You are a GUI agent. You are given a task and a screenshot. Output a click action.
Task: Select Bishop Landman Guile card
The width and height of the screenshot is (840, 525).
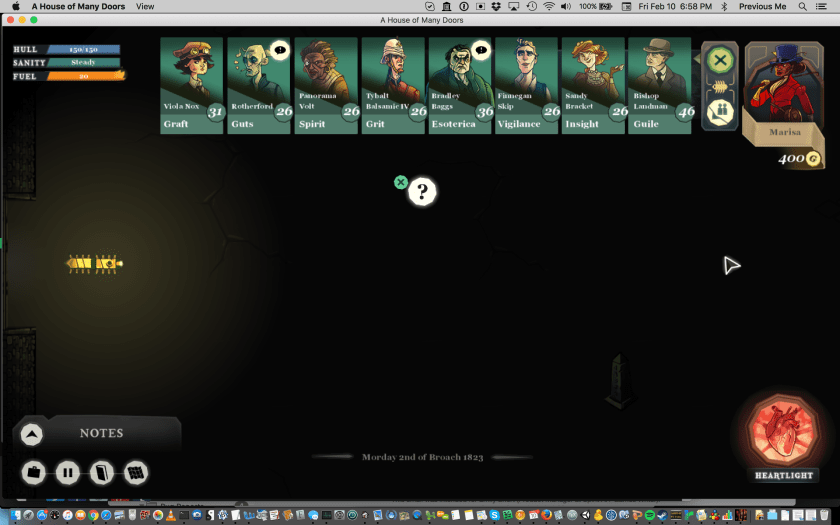point(660,85)
